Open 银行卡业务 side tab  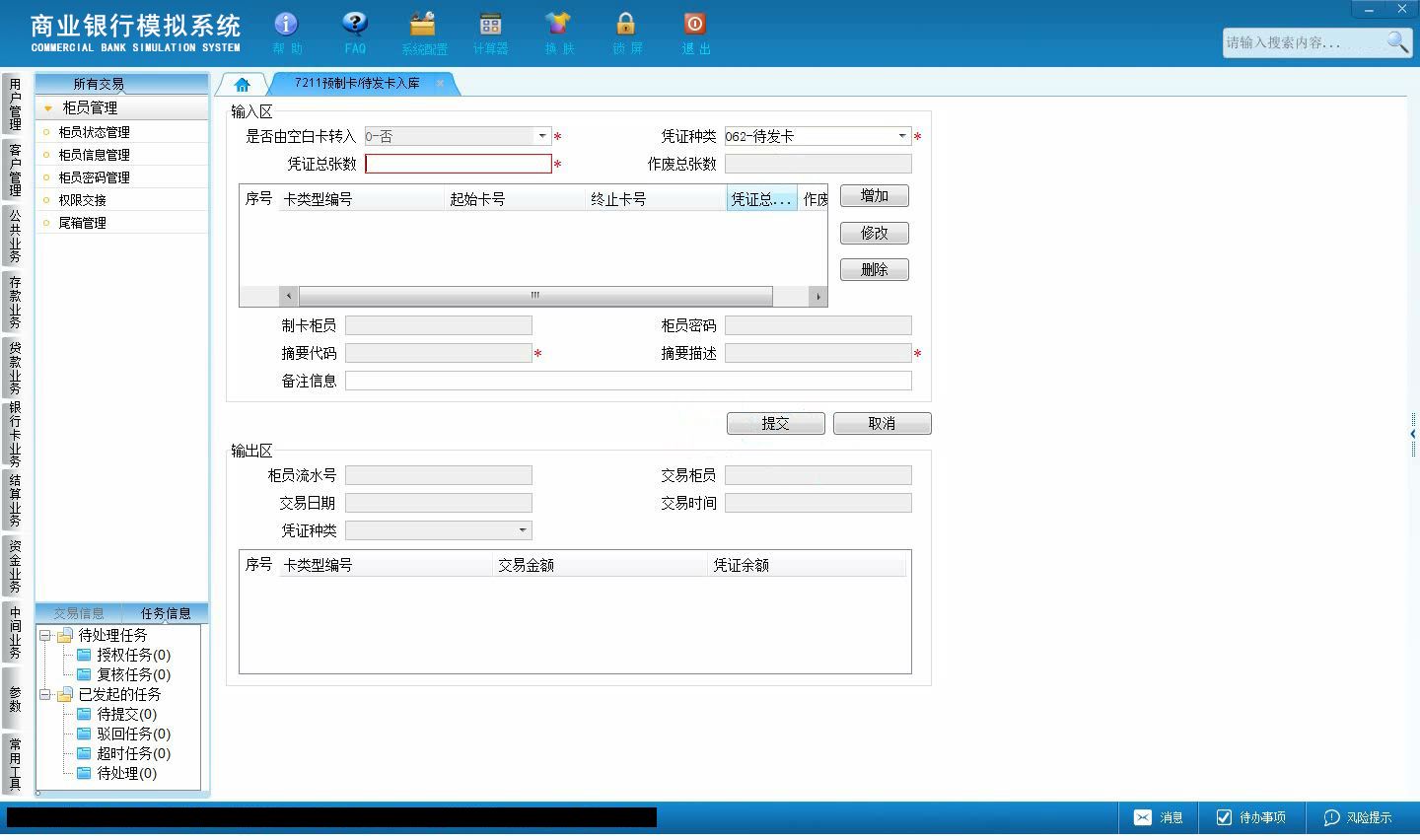tap(15, 434)
